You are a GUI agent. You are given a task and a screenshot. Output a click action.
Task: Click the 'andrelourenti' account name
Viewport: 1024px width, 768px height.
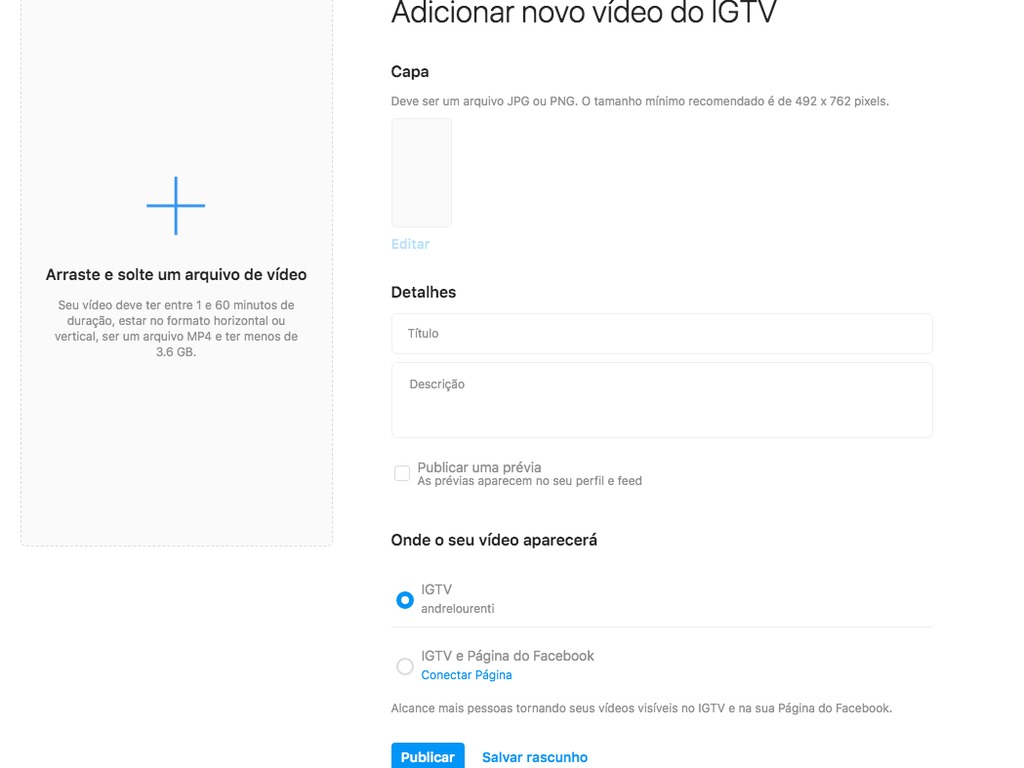tap(458, 609)
